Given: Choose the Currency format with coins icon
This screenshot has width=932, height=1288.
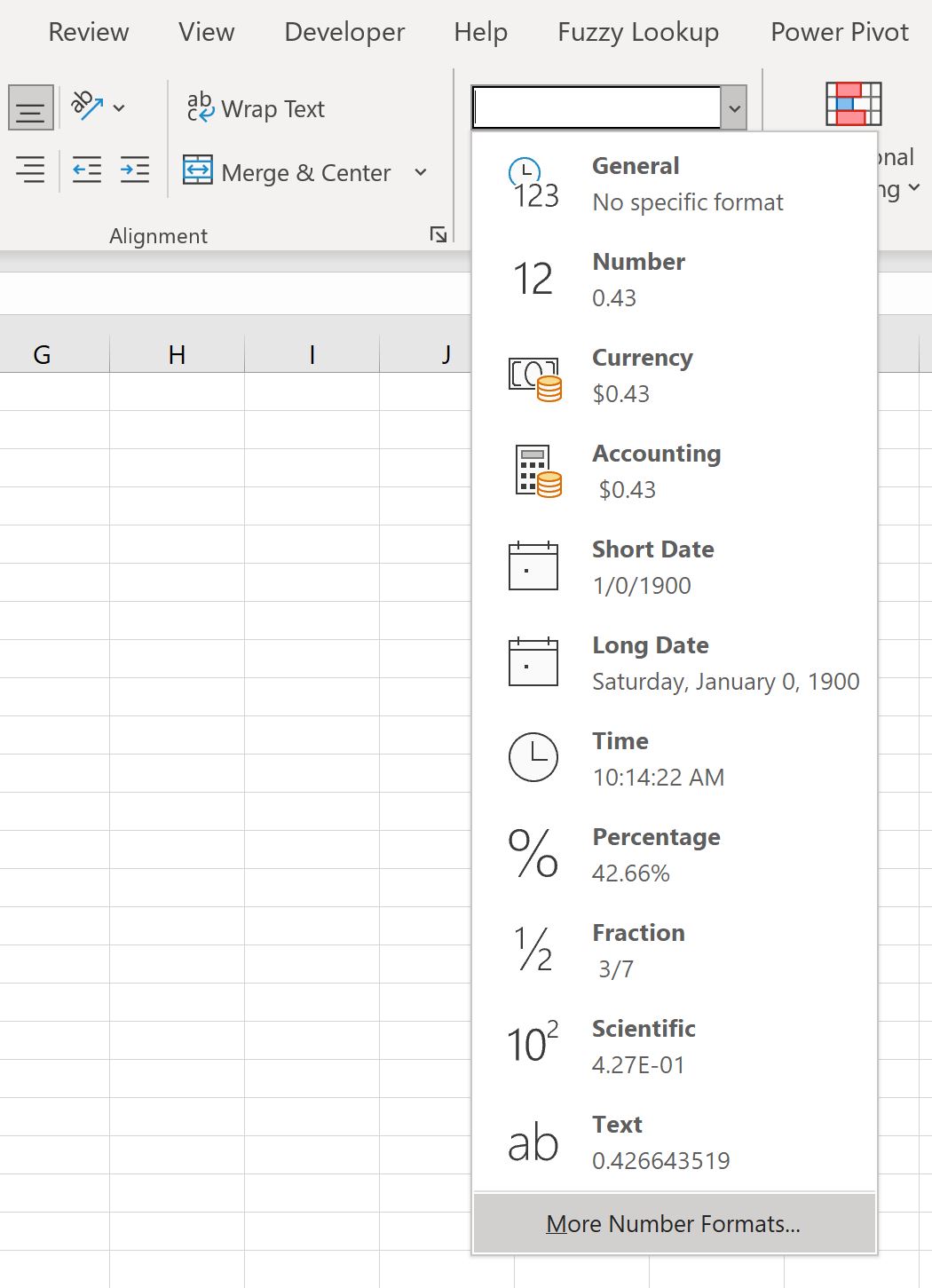Looking at the screenshot, I should click(535, 378).
